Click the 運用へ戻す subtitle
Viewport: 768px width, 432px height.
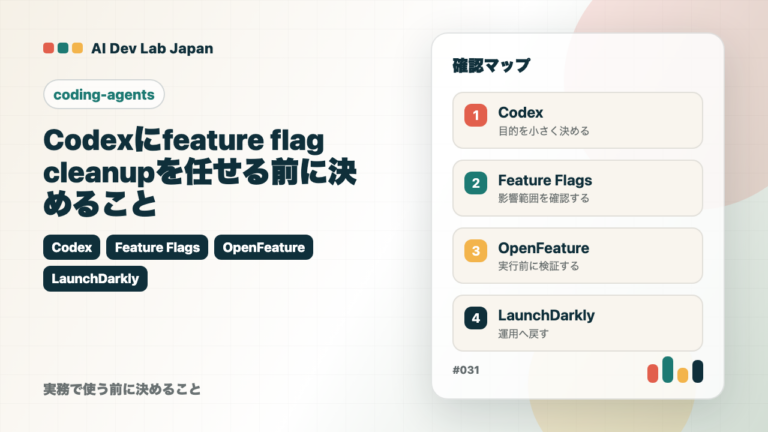coord(524,334)
